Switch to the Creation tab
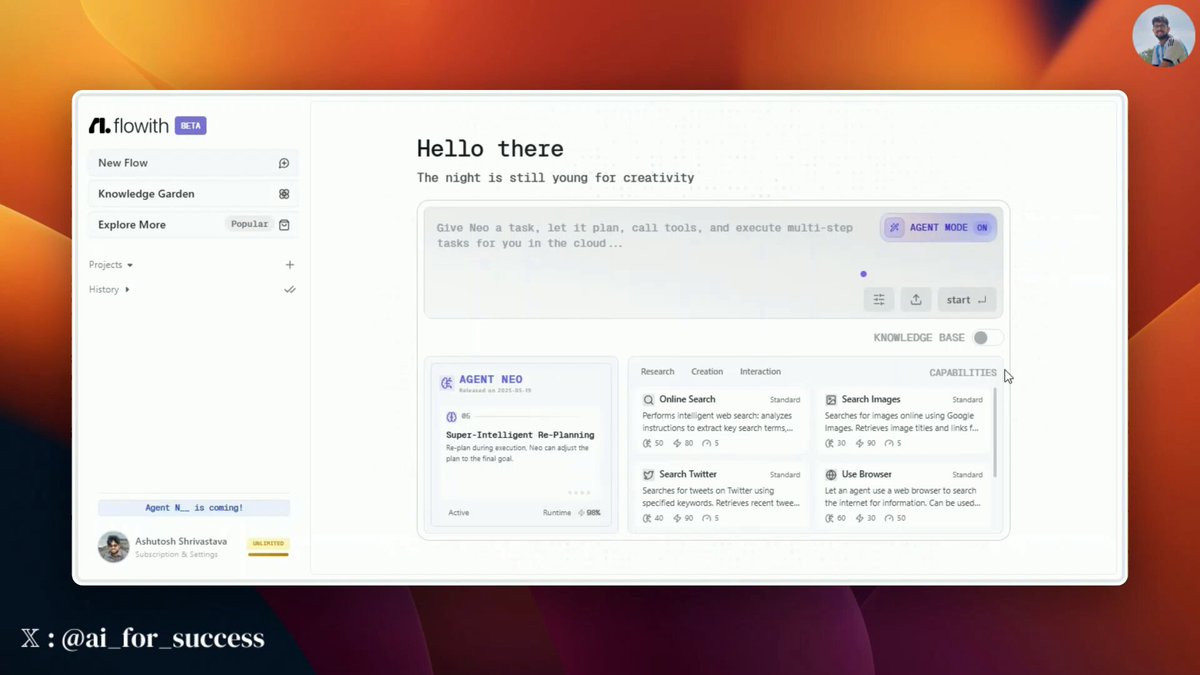 [x=707, y=372]
